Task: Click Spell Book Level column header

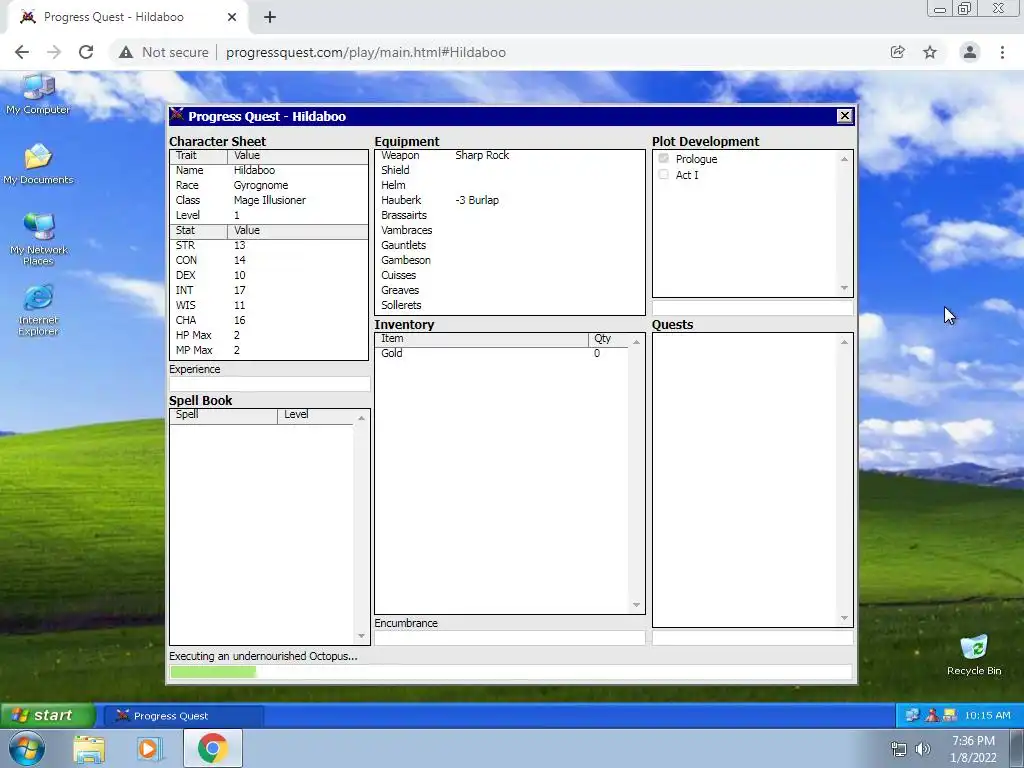Action: [315, 415]
